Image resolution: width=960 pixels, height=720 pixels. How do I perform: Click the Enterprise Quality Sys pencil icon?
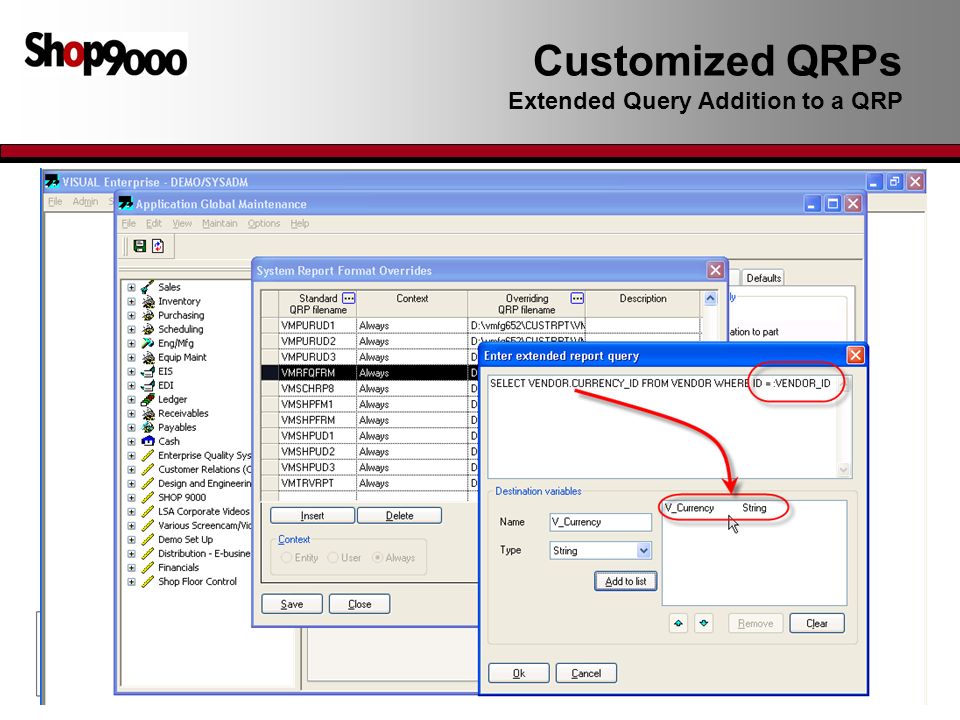pos(148,456)
